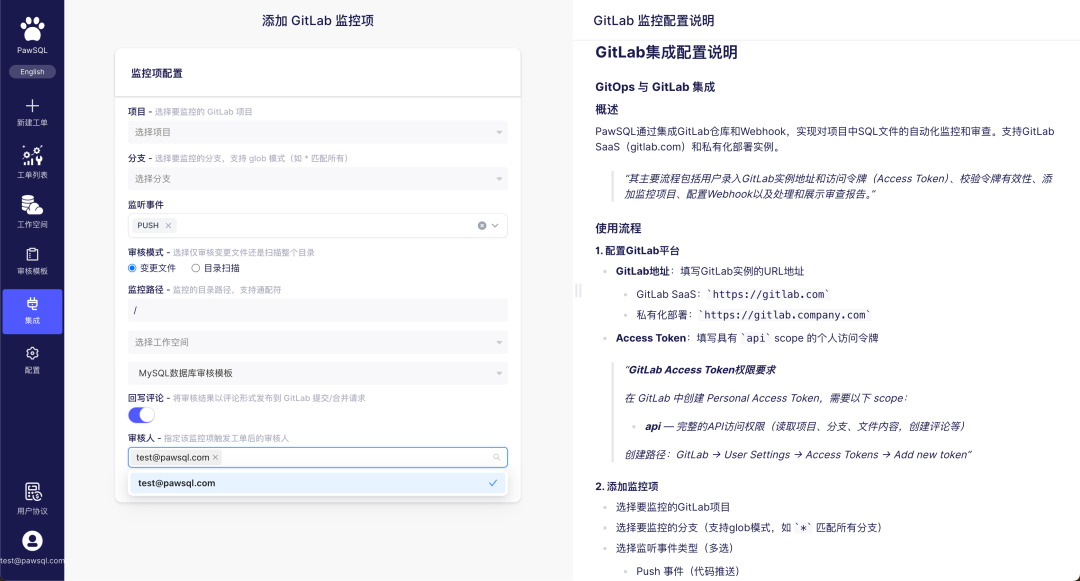1080x581 pixels.
Task: Remove the PUSH event tag
Action: pyautogui.click(x=168, y=226)
